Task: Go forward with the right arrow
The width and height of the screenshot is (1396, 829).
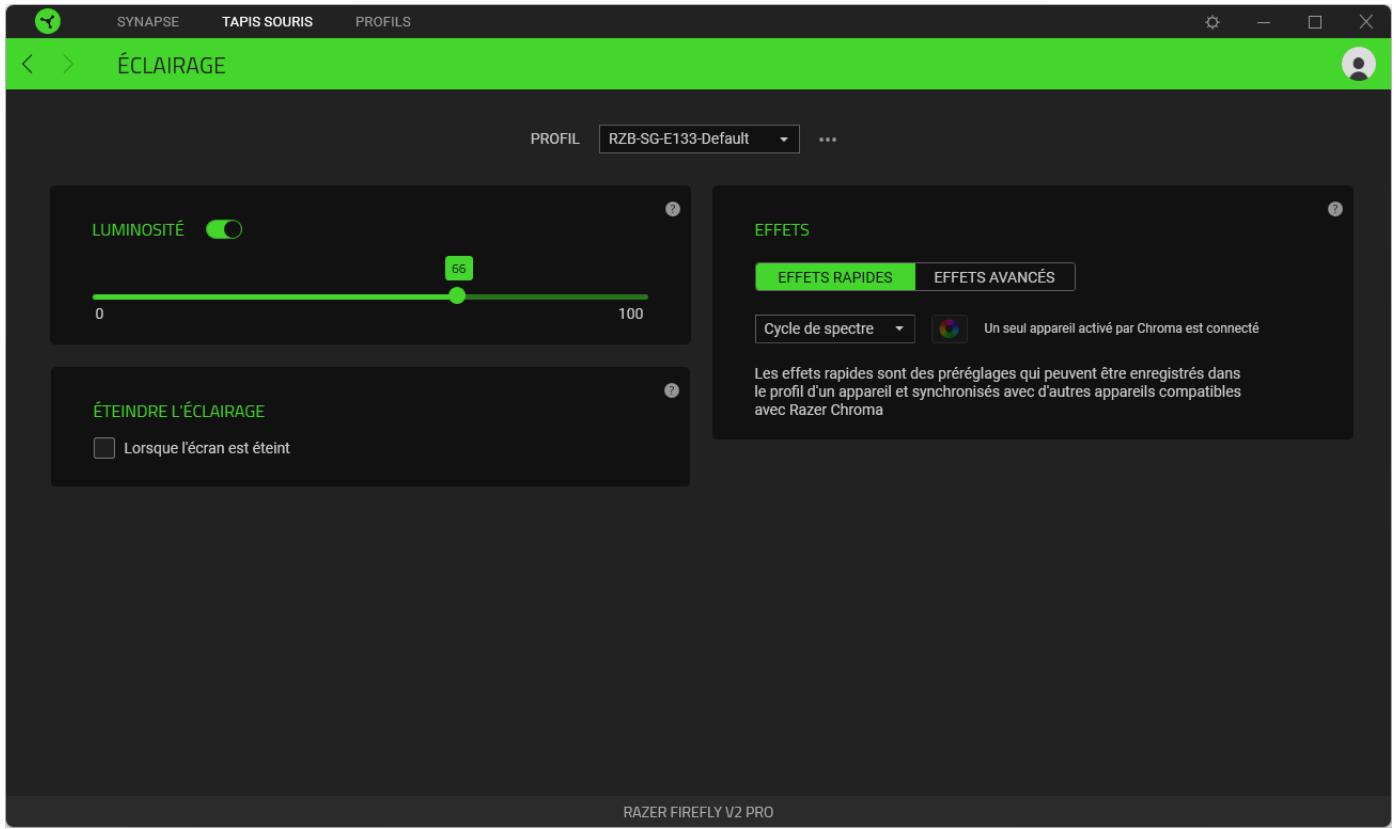Action: 69,66
